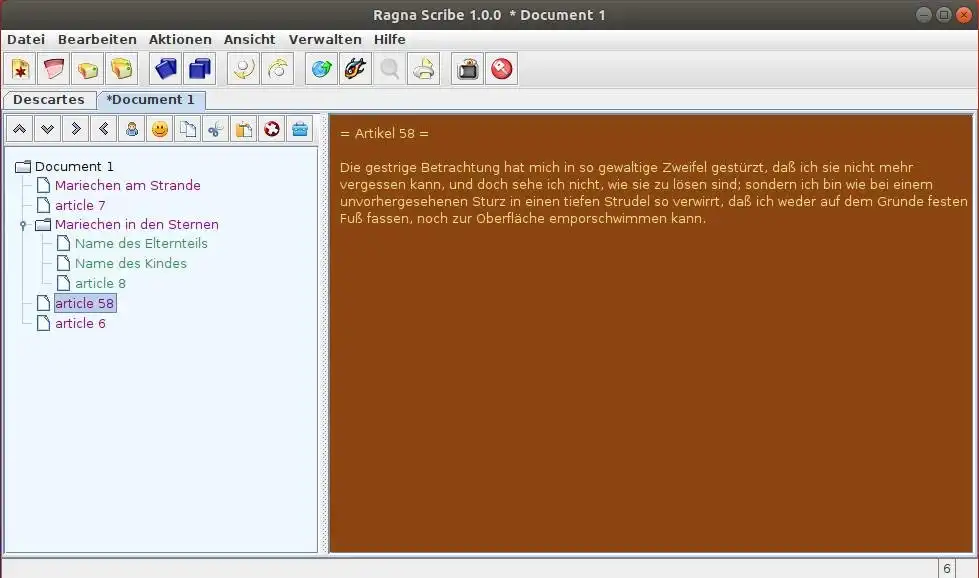Indent node with right-chevron button
Screen dimensions: 979x578
tap(76, 129)
